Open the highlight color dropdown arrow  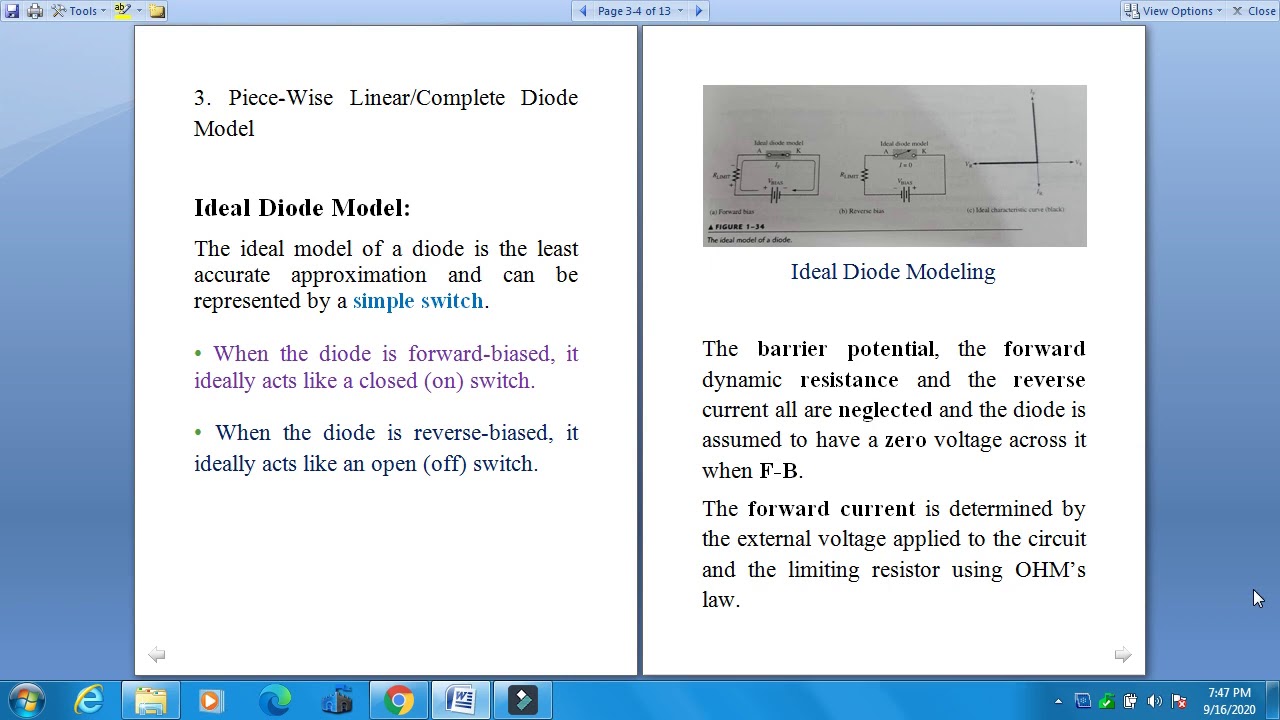pyautogui.click(x=139, y=11)
